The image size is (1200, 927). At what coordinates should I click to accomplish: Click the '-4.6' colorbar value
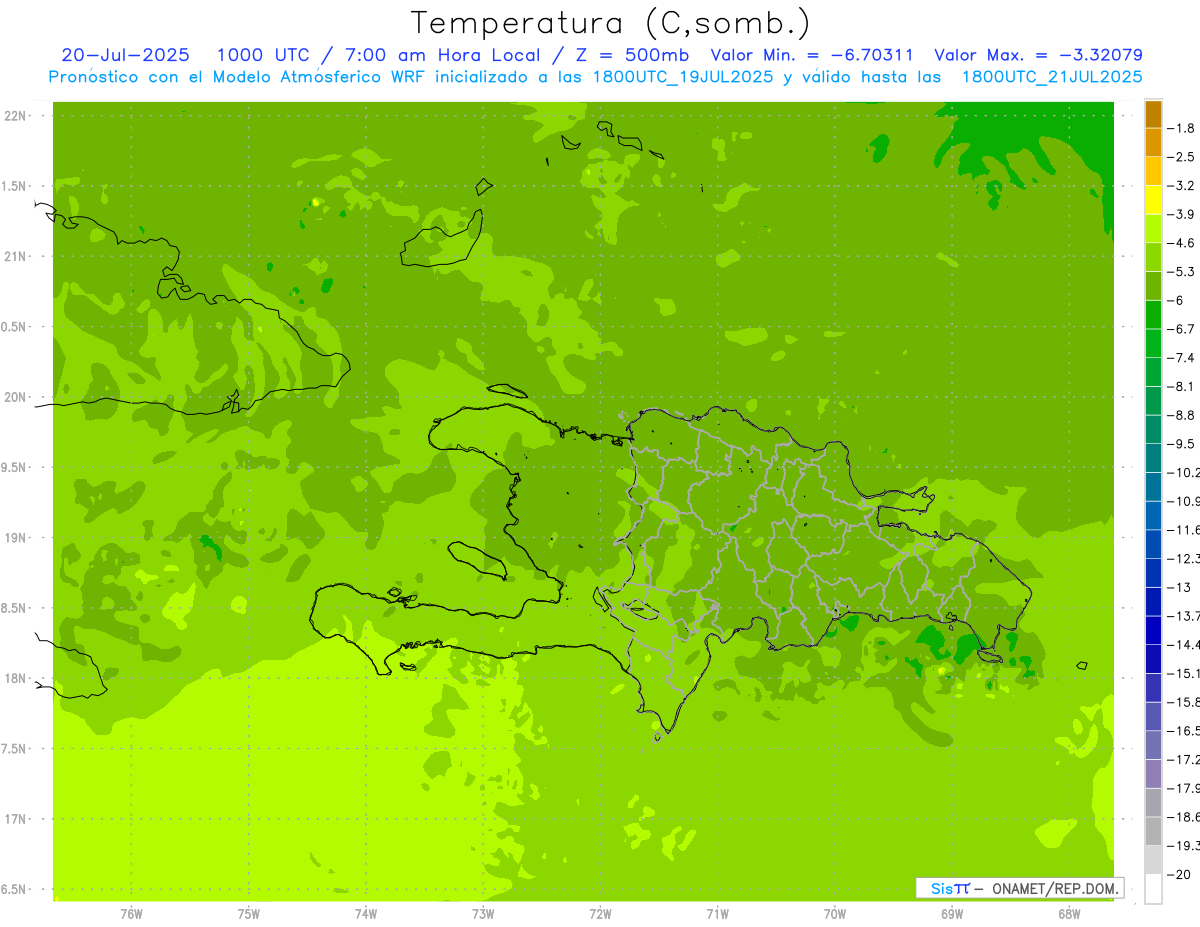coord(1183,243)
